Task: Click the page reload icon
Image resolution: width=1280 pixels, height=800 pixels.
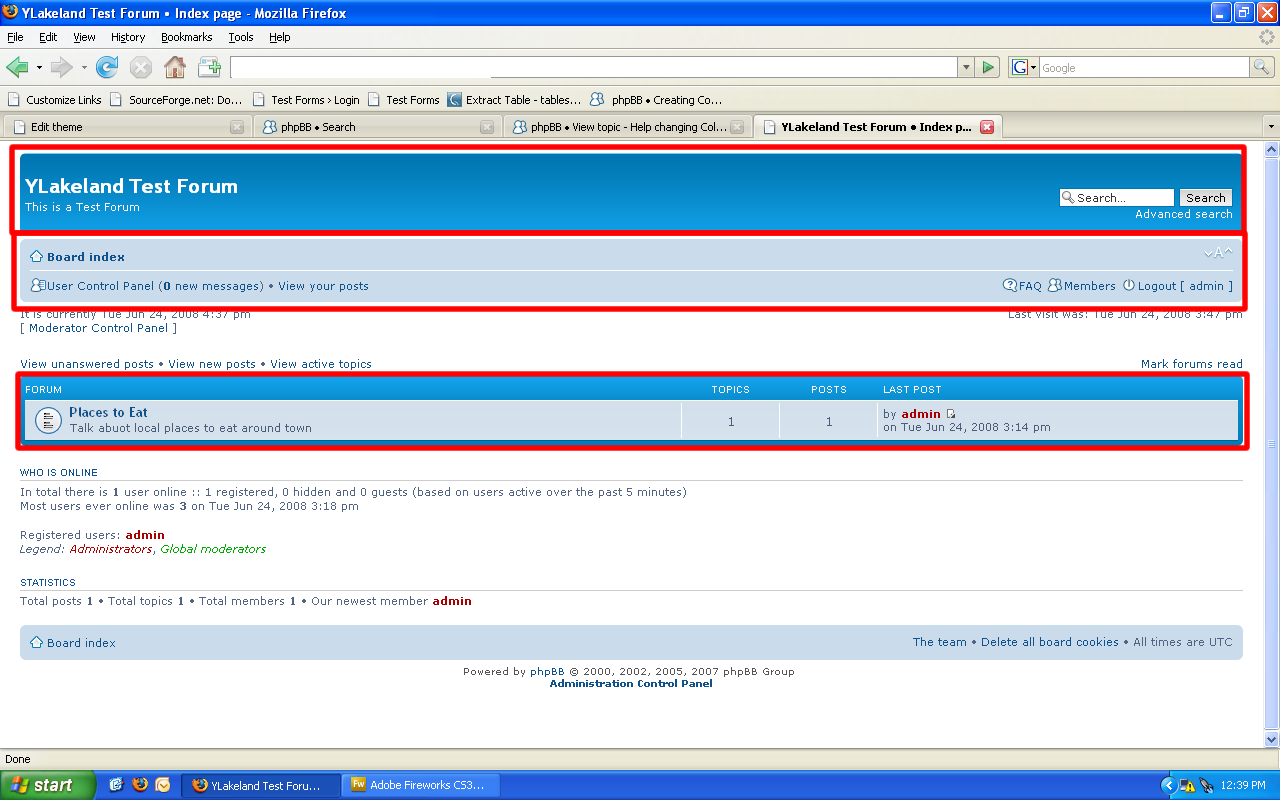Action: (107, 67)
